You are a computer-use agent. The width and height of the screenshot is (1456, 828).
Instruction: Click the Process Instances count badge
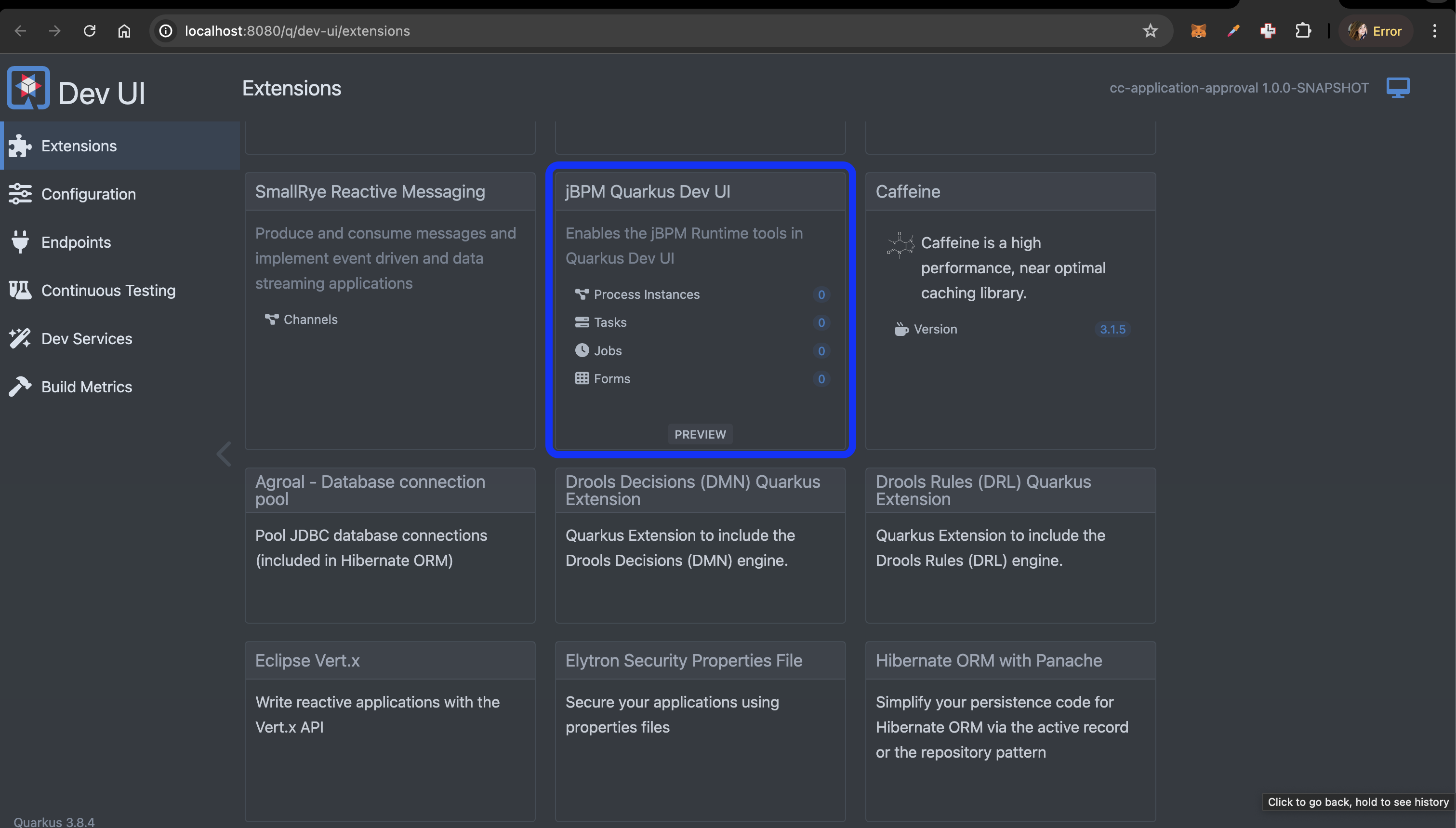821,294
